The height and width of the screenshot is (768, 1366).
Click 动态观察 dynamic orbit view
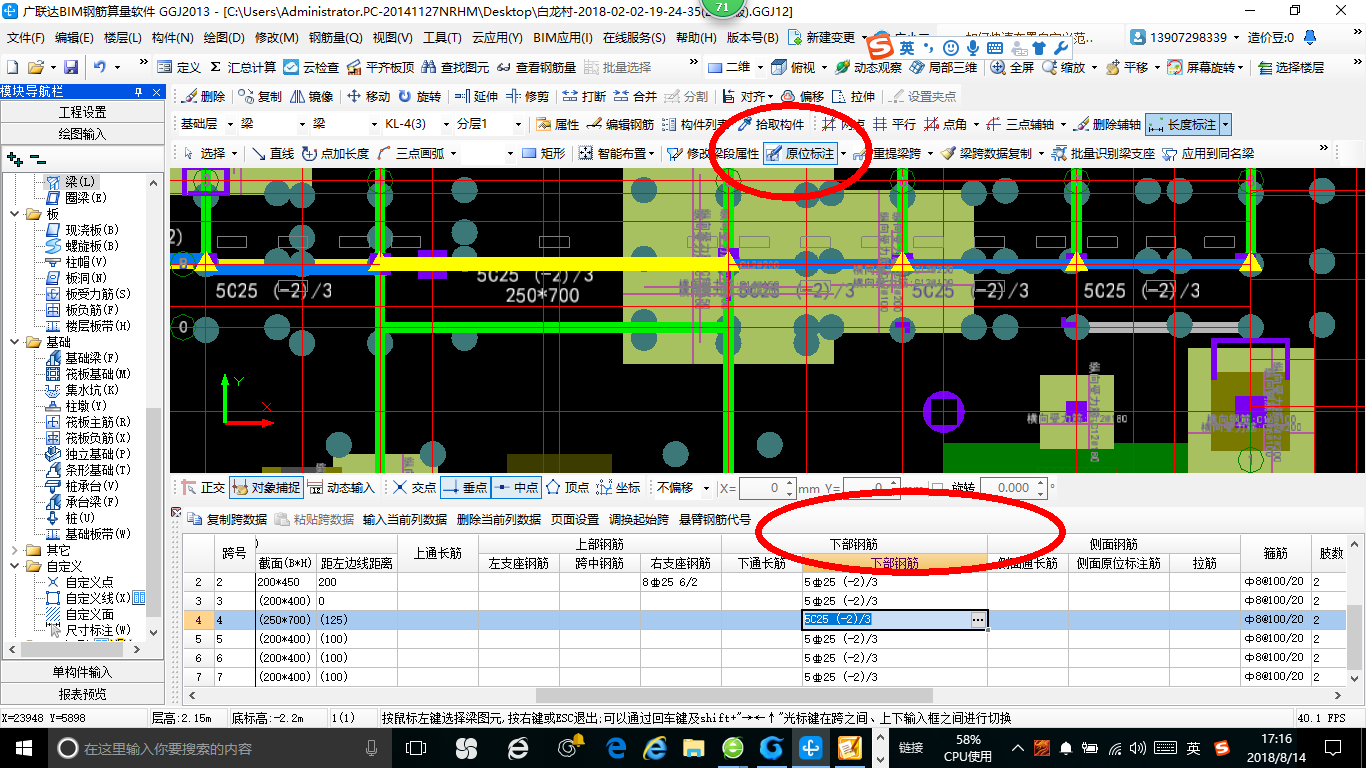(x=869, y=67)
